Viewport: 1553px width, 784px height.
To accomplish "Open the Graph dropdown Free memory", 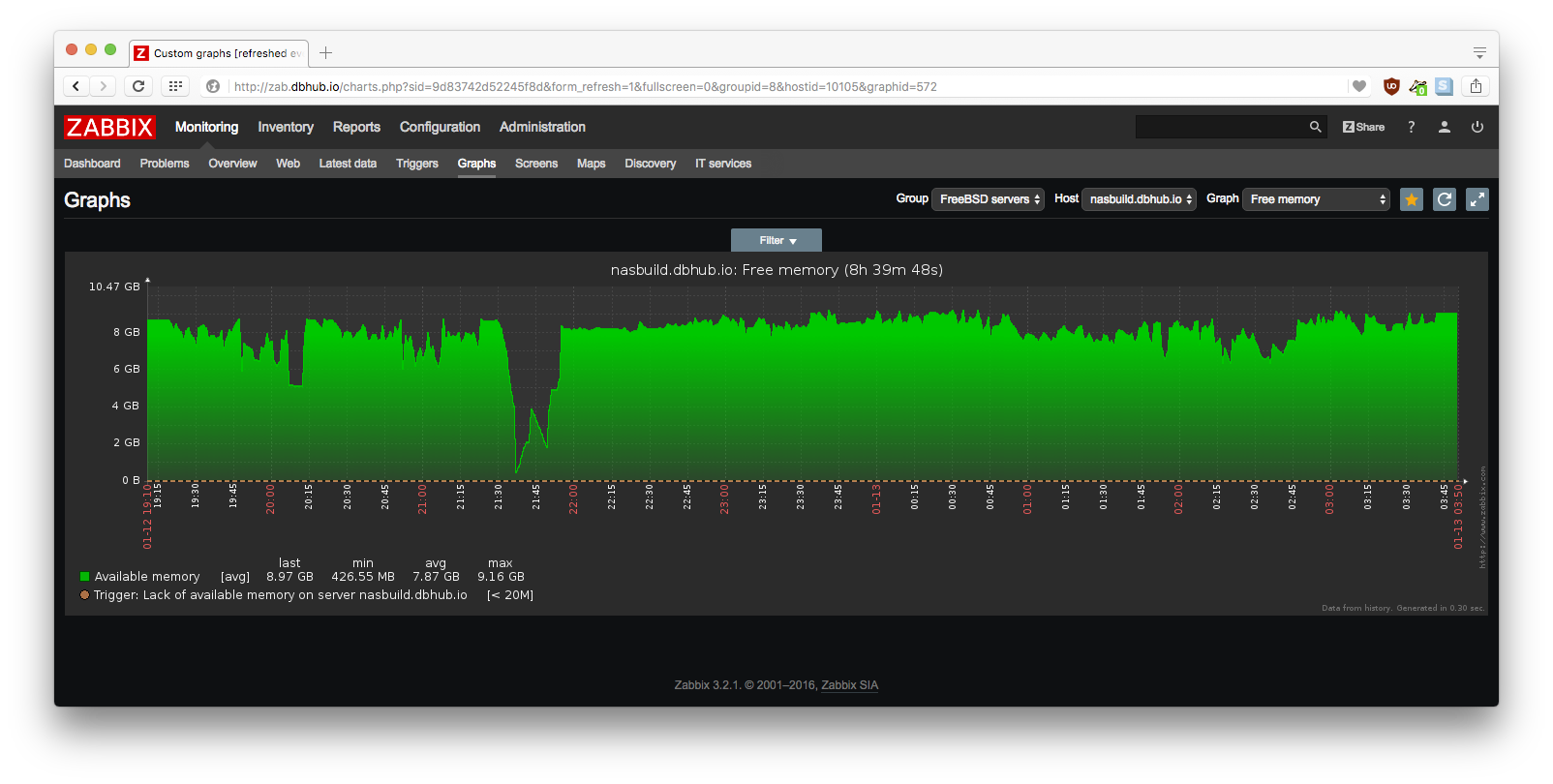I will [1316, 199].
